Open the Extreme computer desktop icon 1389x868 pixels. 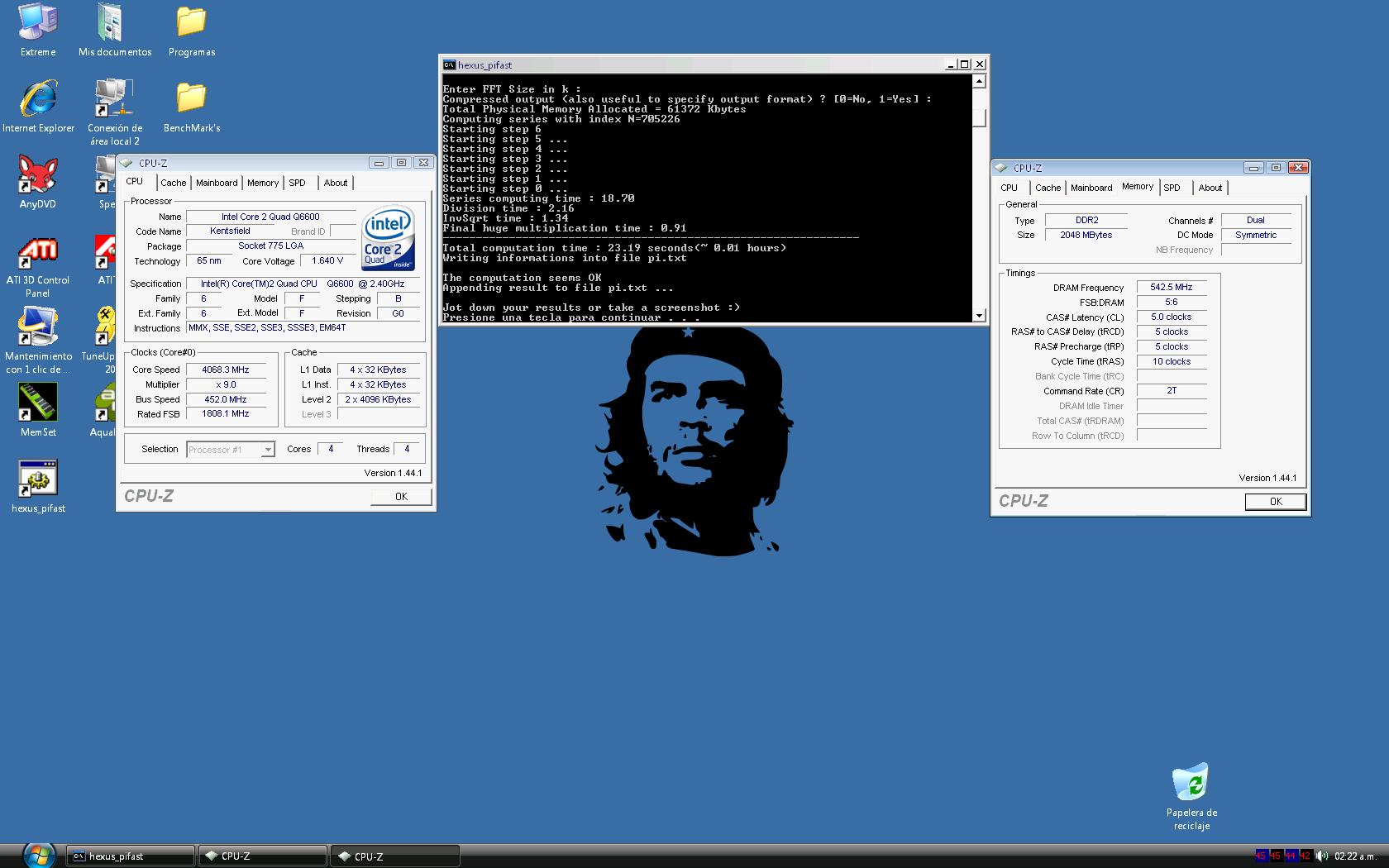click(38, 31)
